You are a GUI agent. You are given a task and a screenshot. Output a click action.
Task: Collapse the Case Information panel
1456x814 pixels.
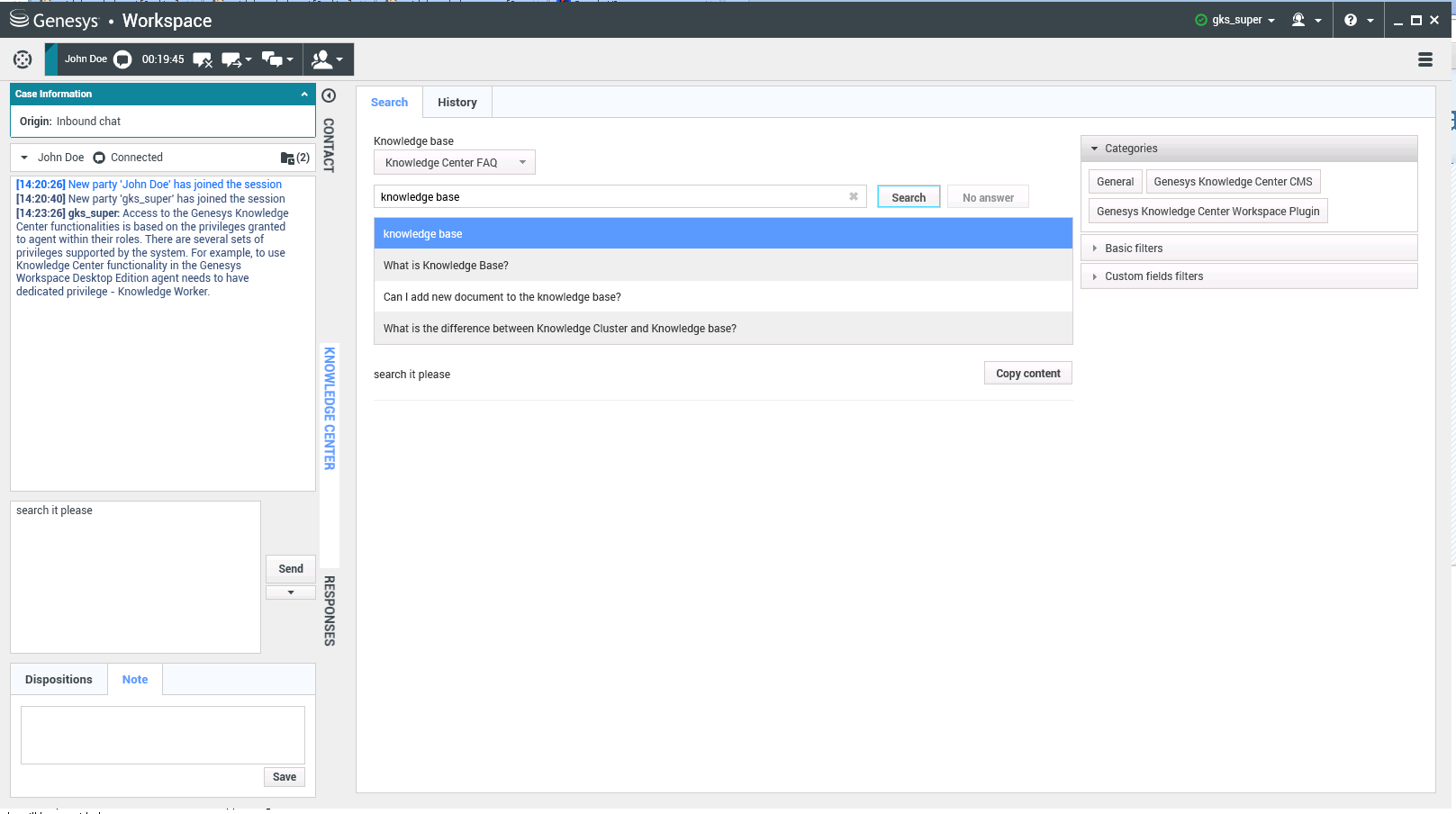304,95
